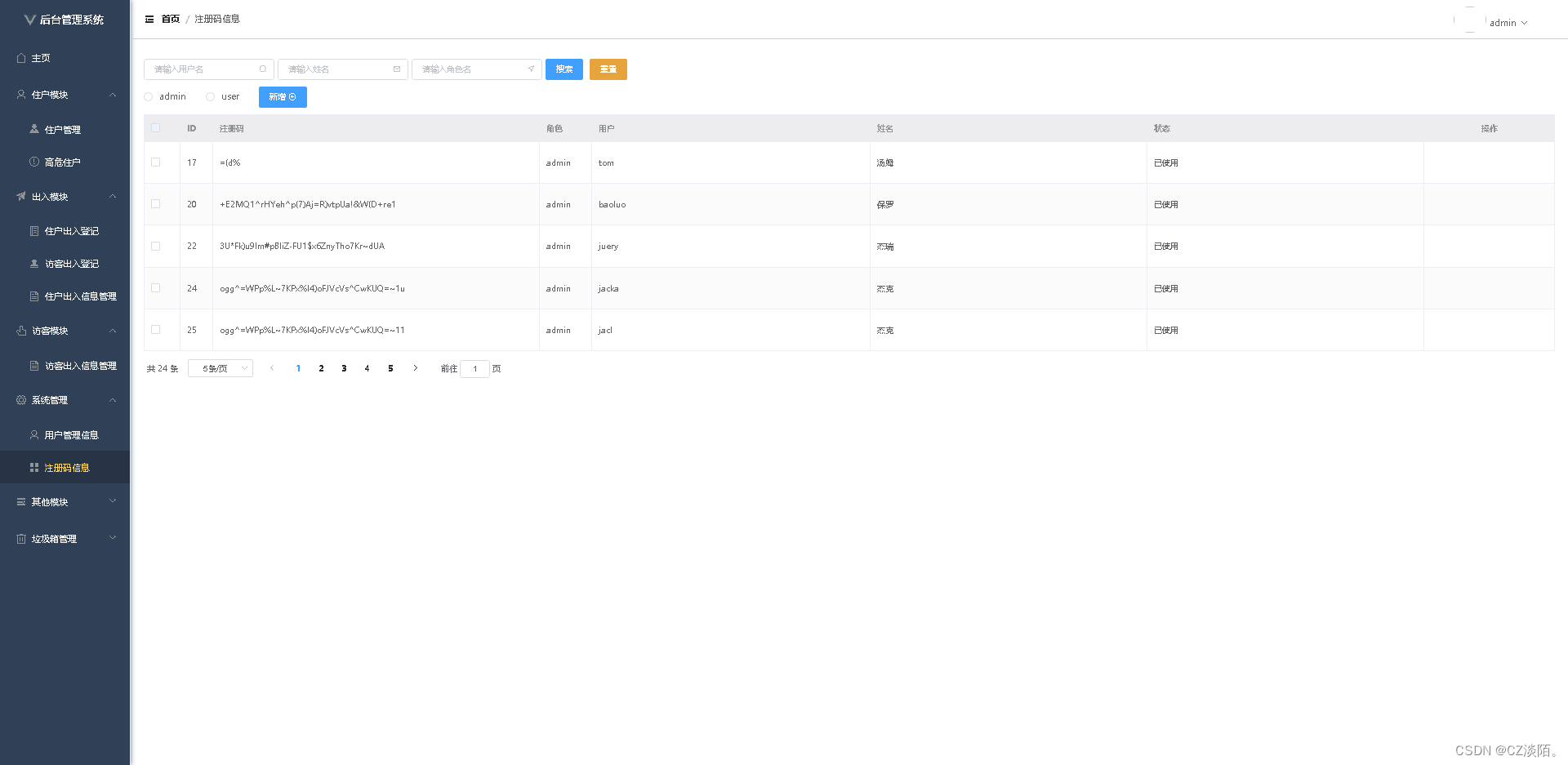Focus the 前往 page number input
Viewport: 1568px width, 765px height.
click(x=474, y=369)
